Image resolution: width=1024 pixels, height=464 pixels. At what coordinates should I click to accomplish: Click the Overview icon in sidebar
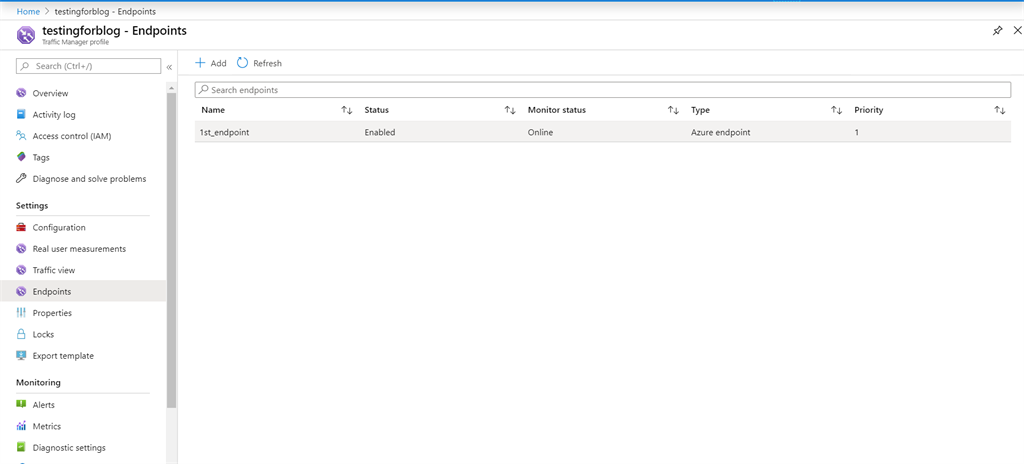(x=21, y=93)
